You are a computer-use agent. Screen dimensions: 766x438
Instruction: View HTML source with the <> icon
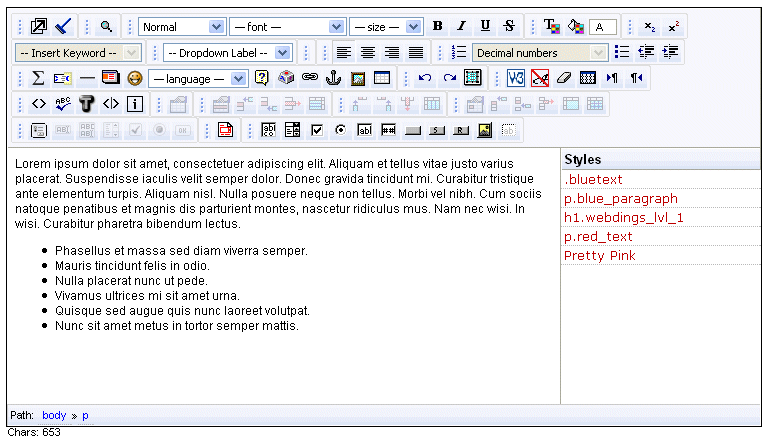39,104
